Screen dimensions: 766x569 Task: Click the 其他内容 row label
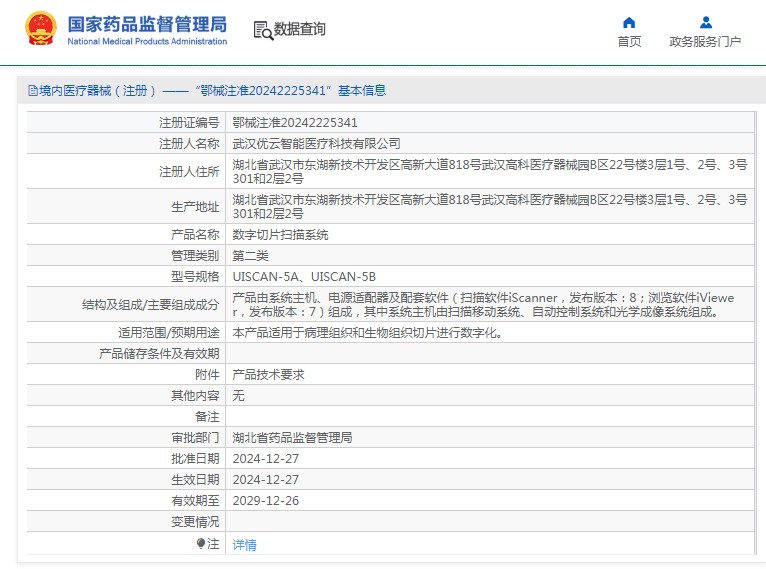[195, 396]
